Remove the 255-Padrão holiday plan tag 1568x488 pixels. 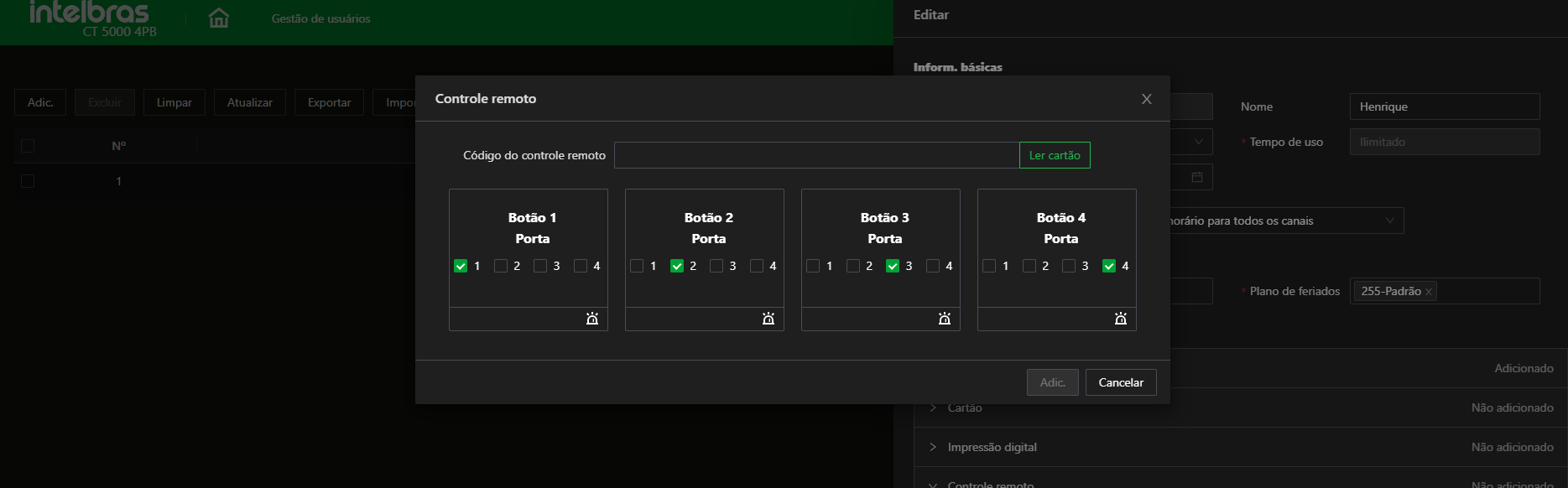tap(1429, 292)
